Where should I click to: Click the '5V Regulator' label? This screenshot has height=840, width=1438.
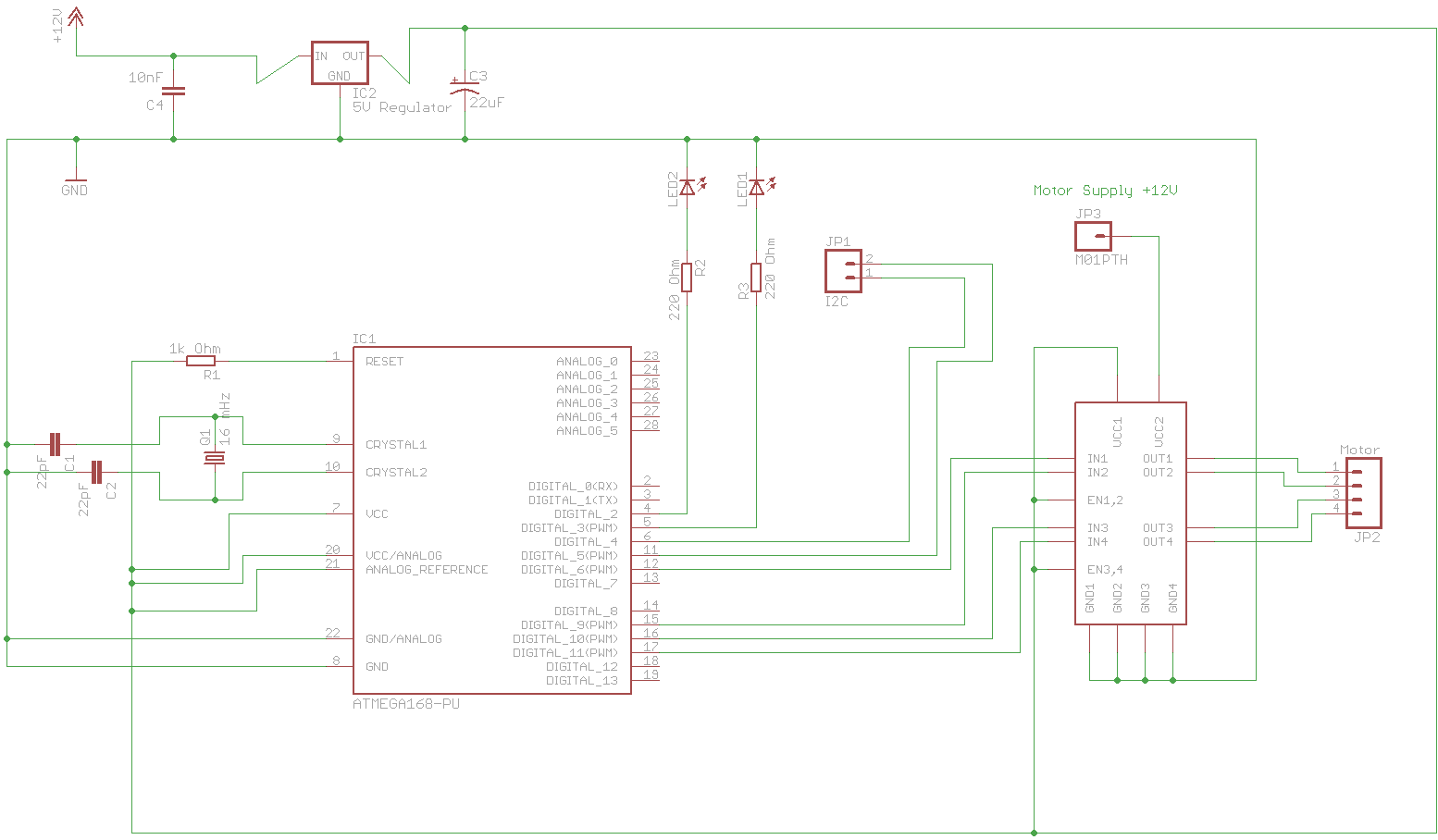(402, 107)
